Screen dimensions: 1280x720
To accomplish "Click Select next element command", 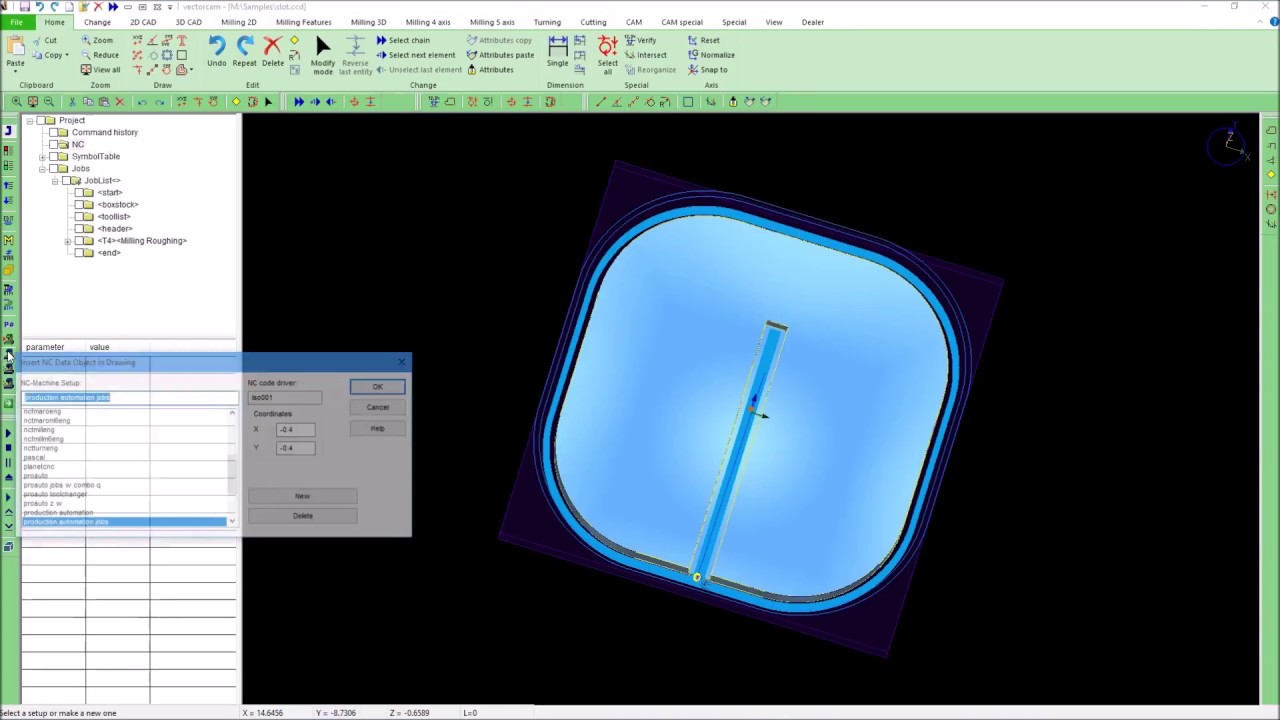I will (x=415, y=55).
